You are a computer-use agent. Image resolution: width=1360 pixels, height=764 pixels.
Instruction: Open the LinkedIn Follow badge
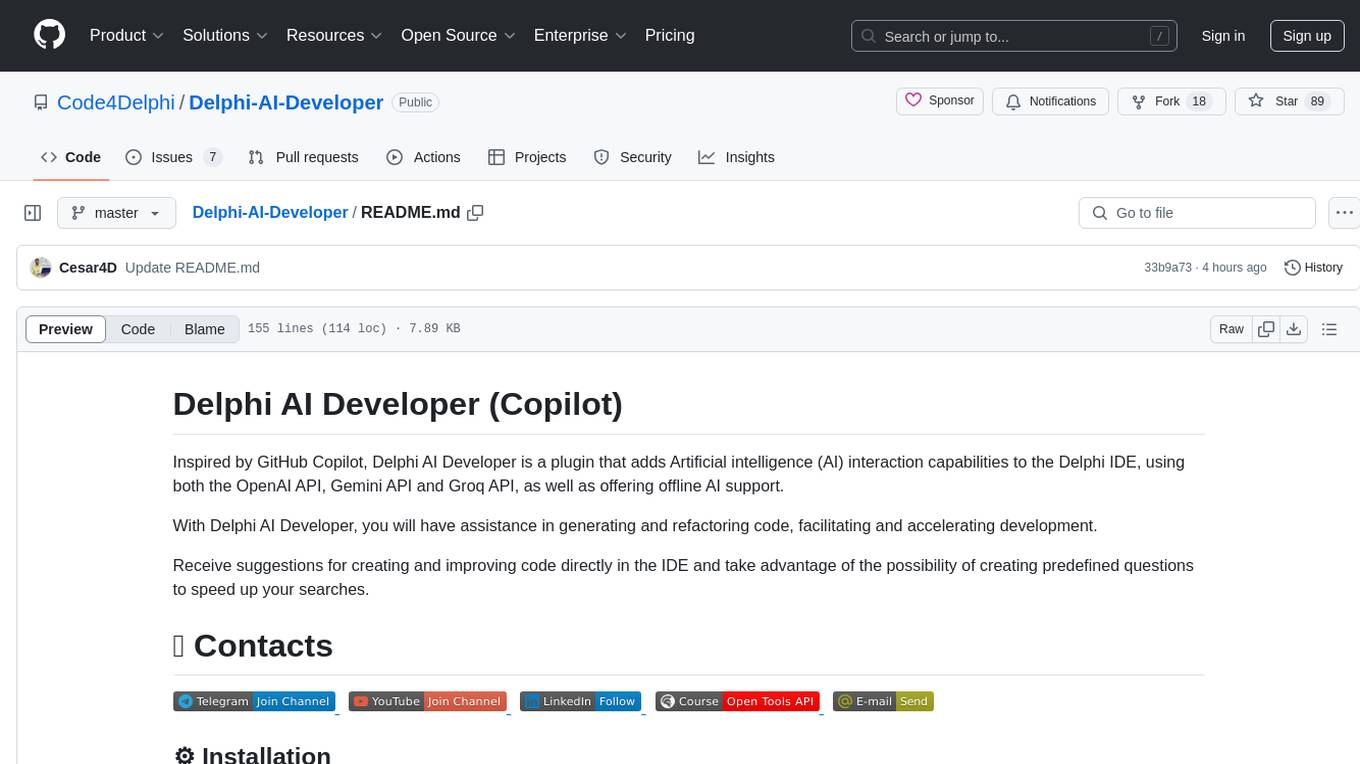click(580, 702)
